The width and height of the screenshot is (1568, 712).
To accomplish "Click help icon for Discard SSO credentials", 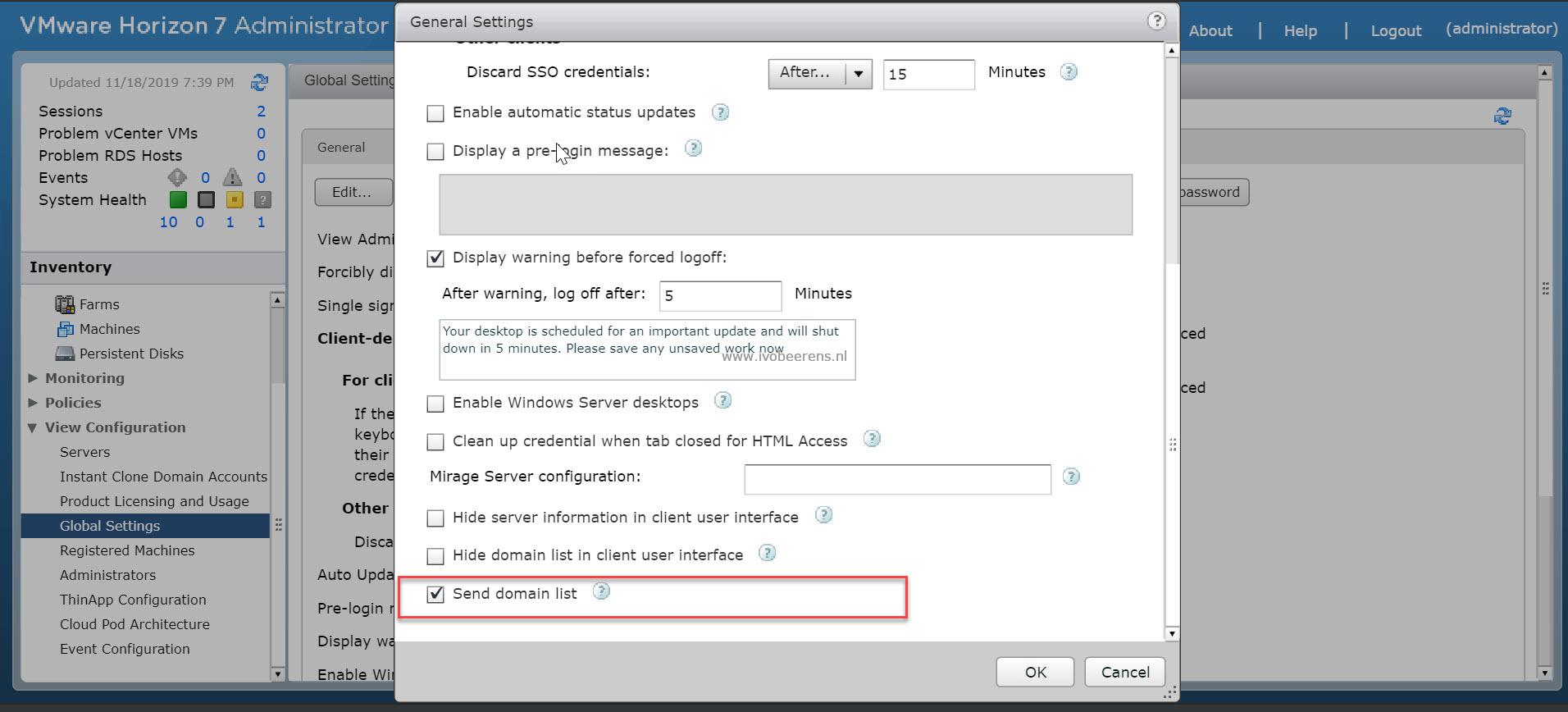I will pyautogui.click(x=1069, y=72).
